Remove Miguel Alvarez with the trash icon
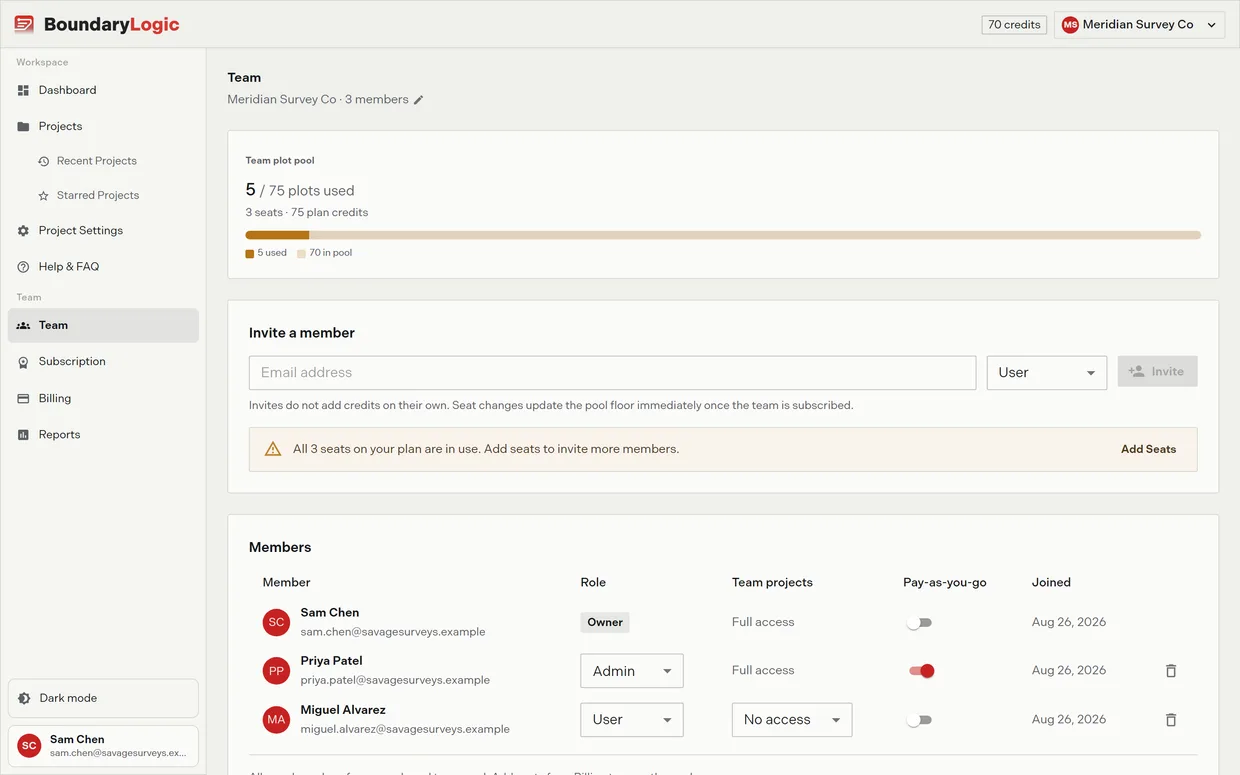 [1171, 720]
